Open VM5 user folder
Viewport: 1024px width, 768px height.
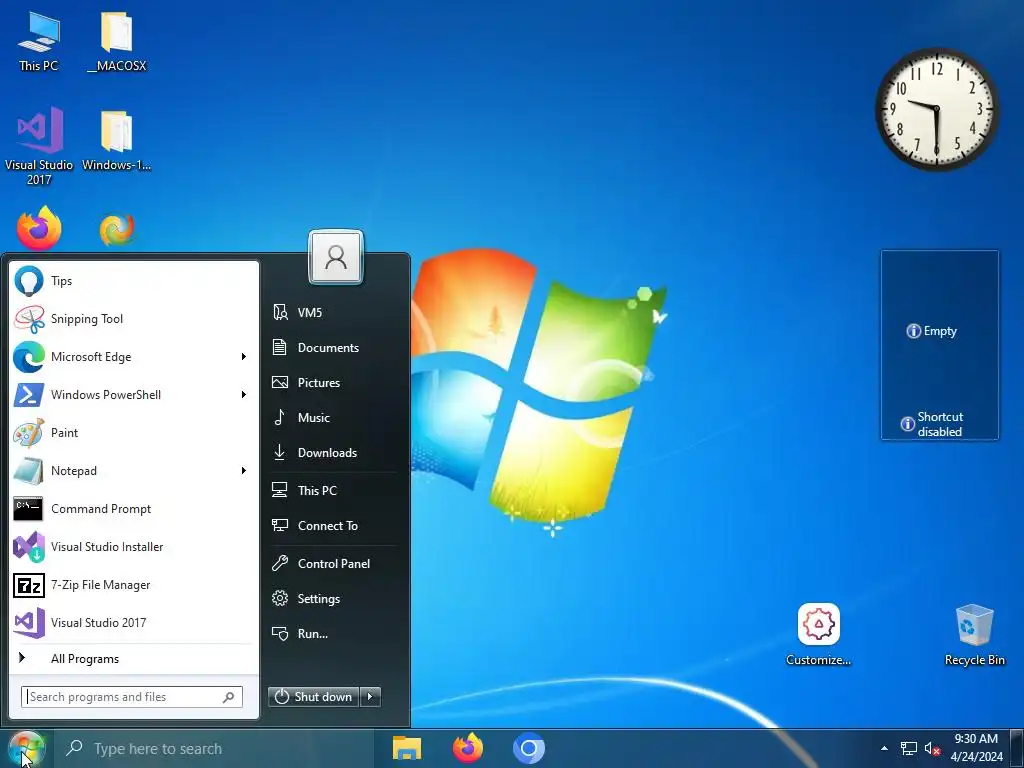click(x=334, y=312)
